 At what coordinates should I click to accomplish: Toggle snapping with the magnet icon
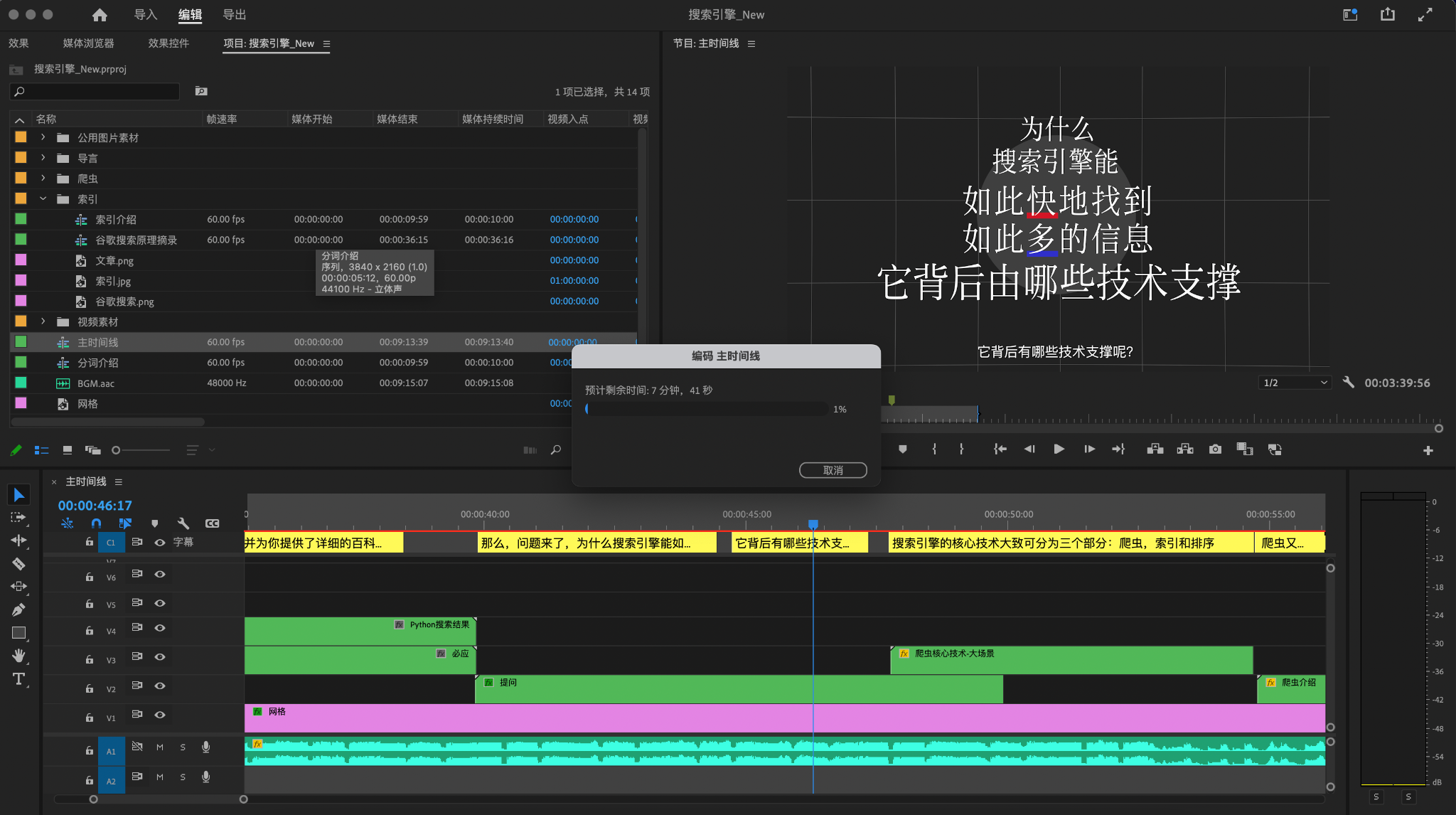coord(97,523)
